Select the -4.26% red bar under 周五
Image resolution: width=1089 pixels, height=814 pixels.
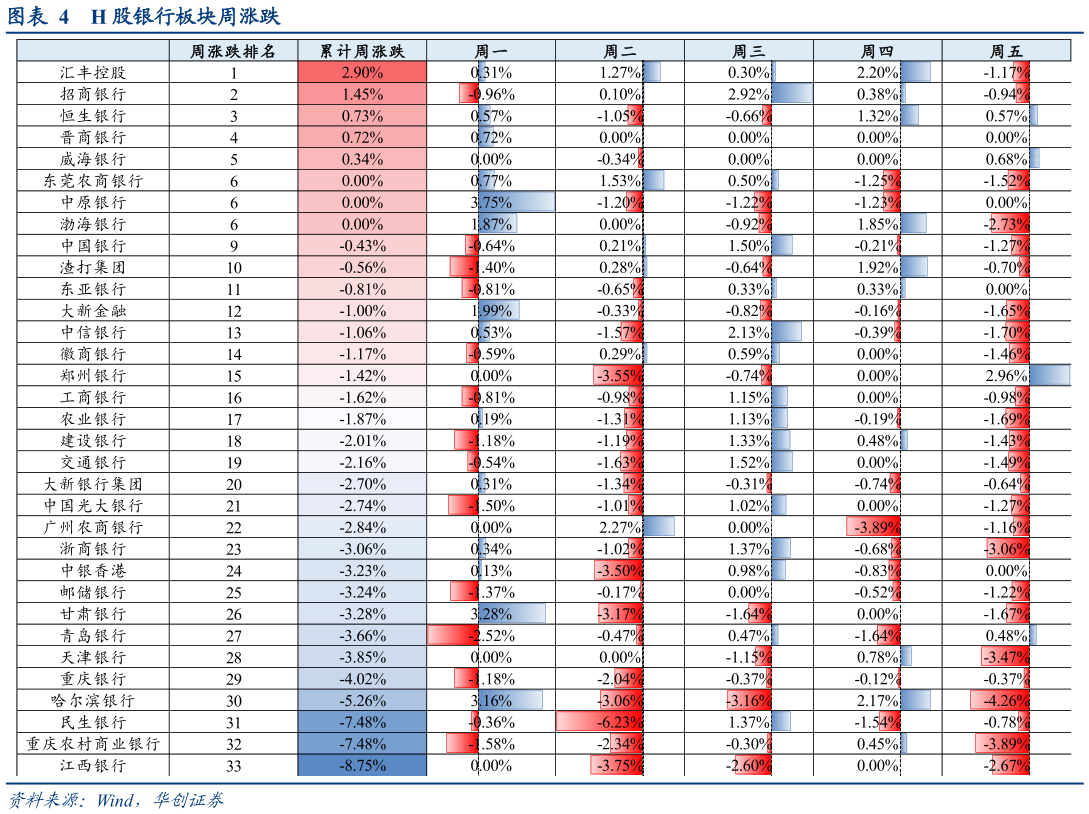[999, 700]
